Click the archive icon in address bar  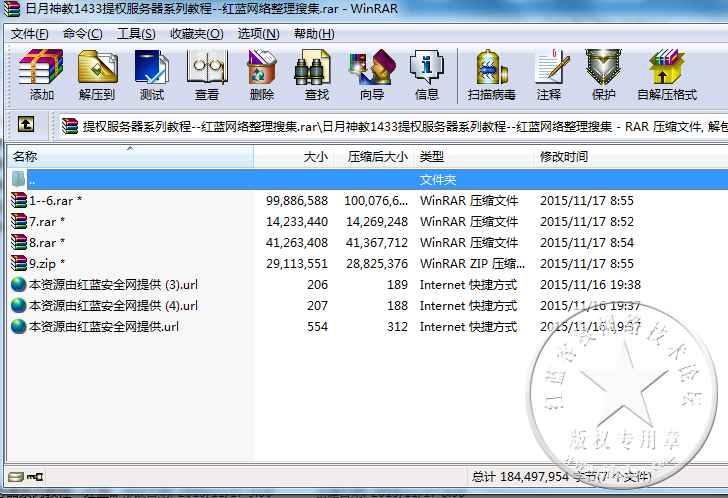click(70, 126)
